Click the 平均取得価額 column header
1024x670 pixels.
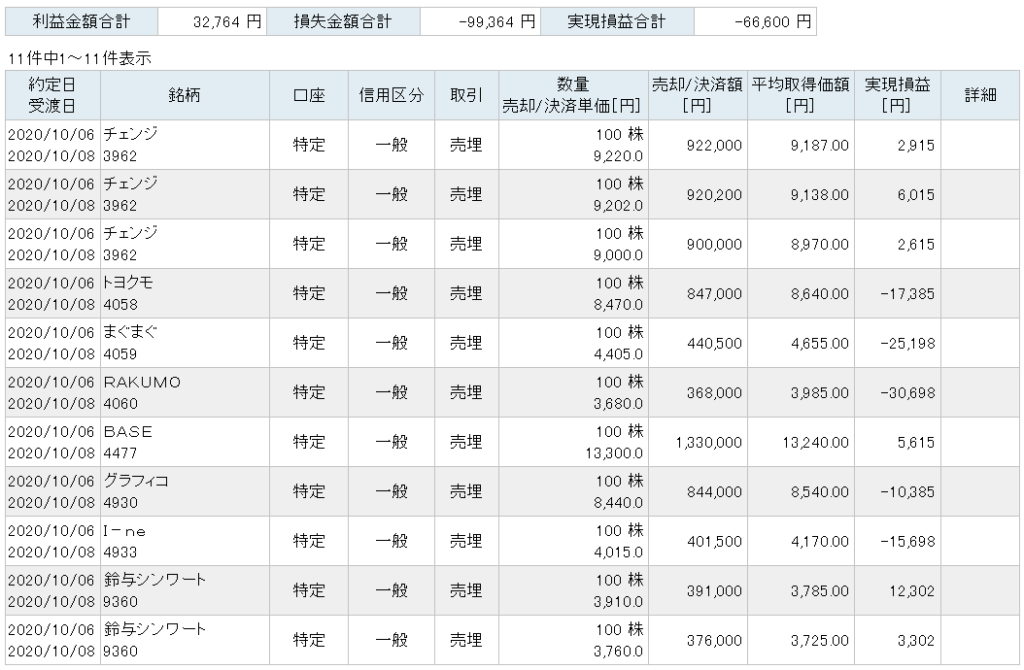(801, 95)
